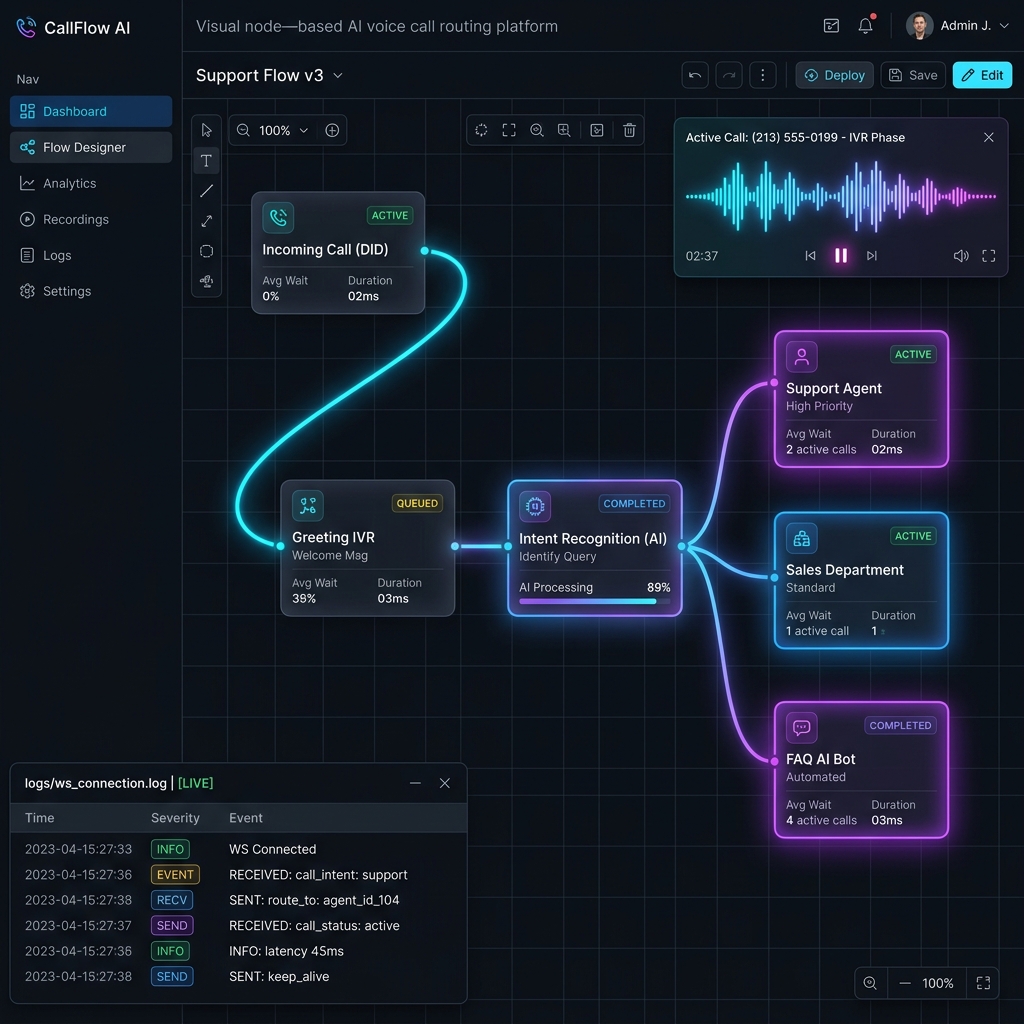The width and height of the screenshot is (1024, 1024).
Task: Click the 'WS Connected' log event
Action: coord(272,849)
